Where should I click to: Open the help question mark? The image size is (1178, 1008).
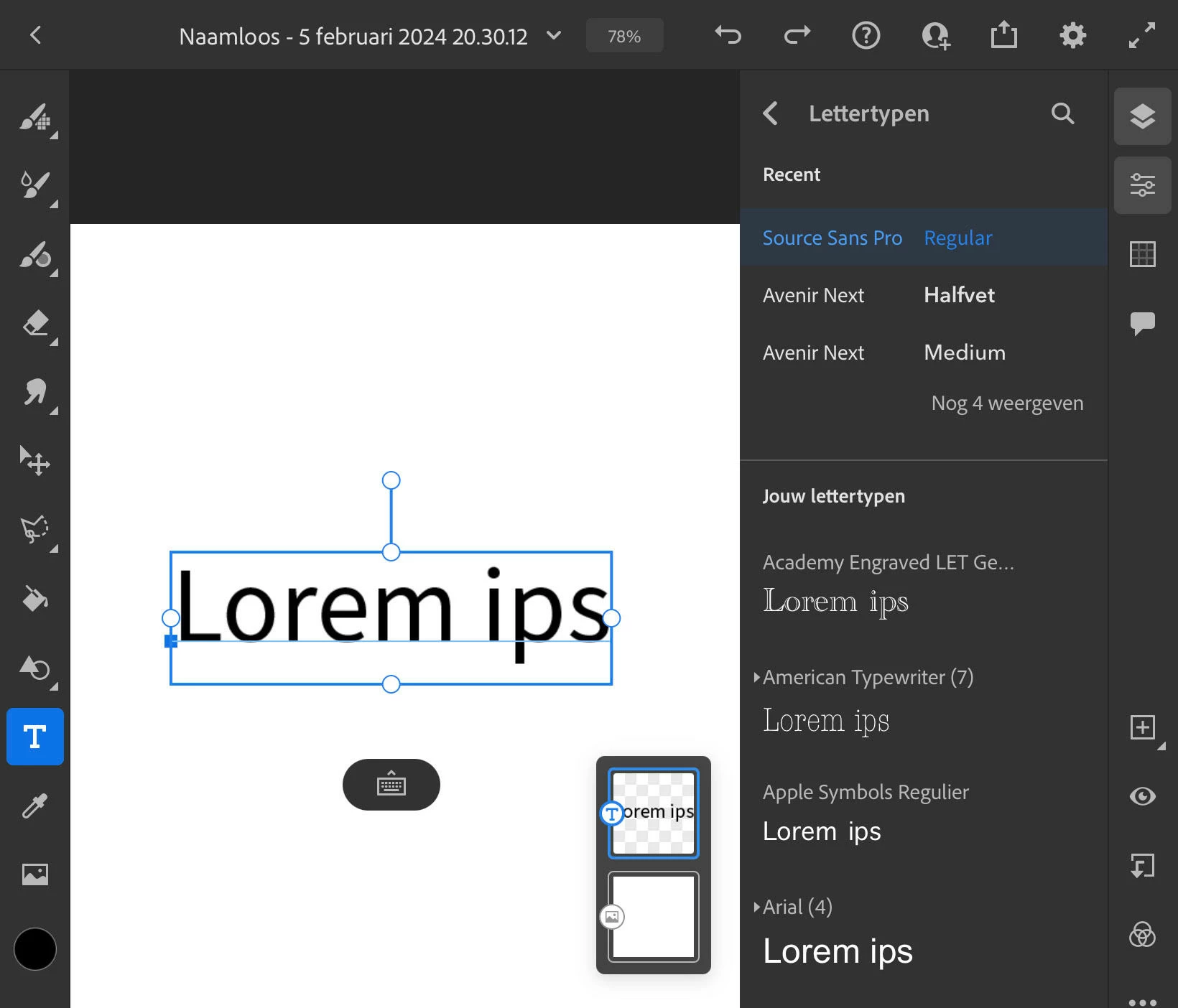pos(866,35)
